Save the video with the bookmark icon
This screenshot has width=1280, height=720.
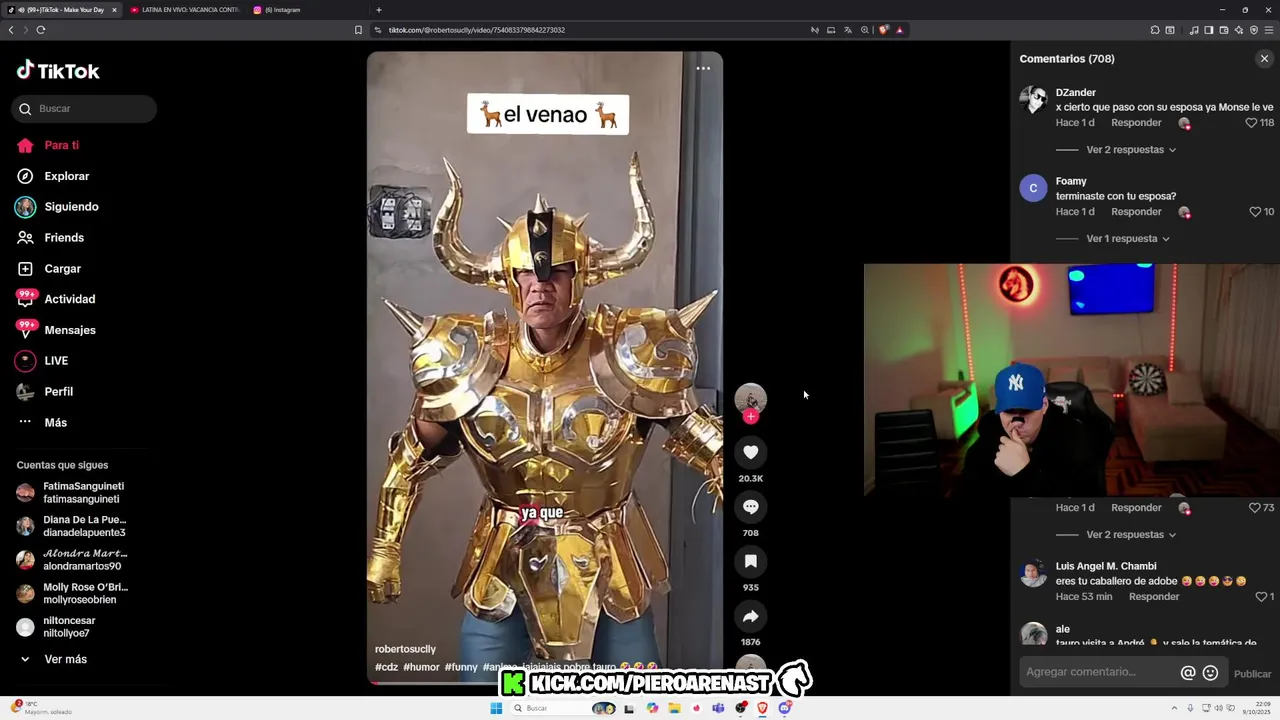(x=751, y=562)
